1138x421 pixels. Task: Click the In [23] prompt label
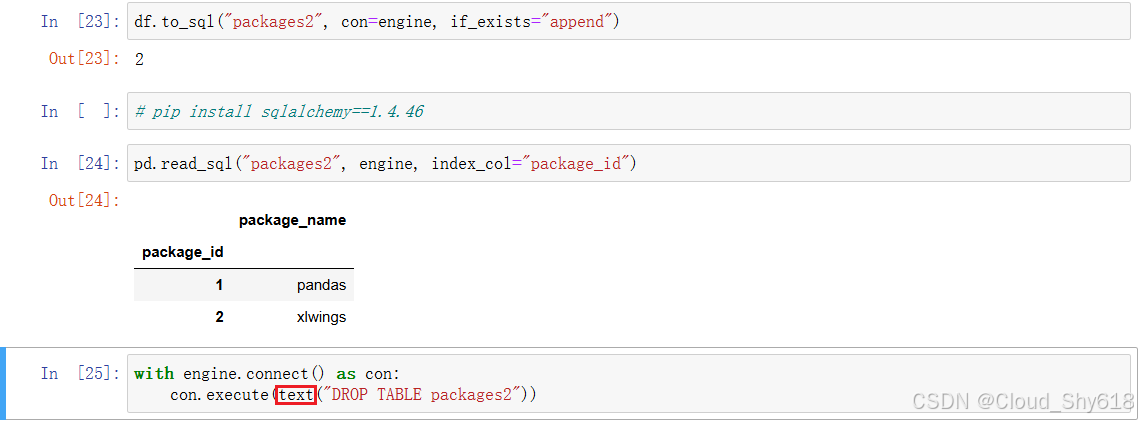click(79, 22)
